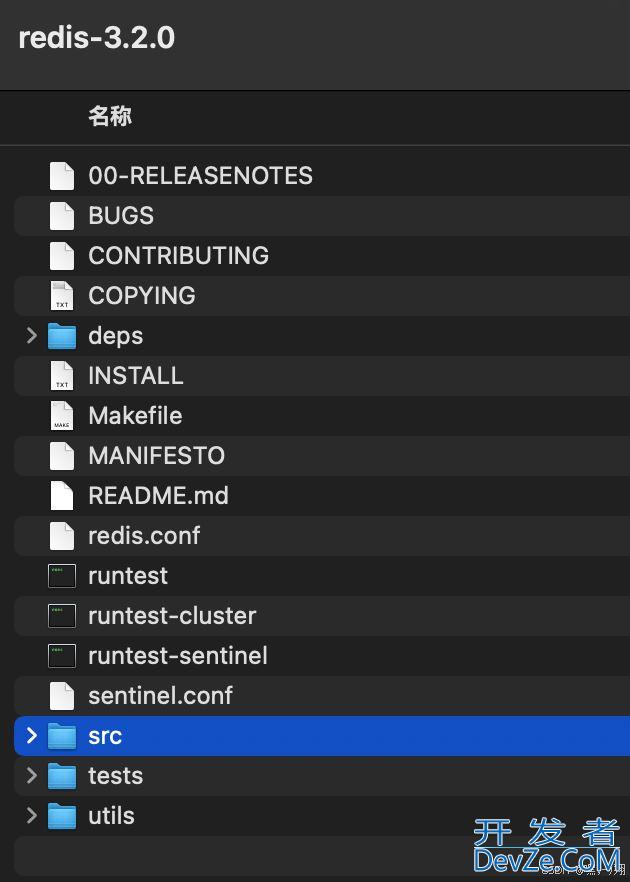The width and height of the screenshot is (630, 882).
Task: Click the COPYING text file icon
Action: pyautogui.click(x=62, y=295)
